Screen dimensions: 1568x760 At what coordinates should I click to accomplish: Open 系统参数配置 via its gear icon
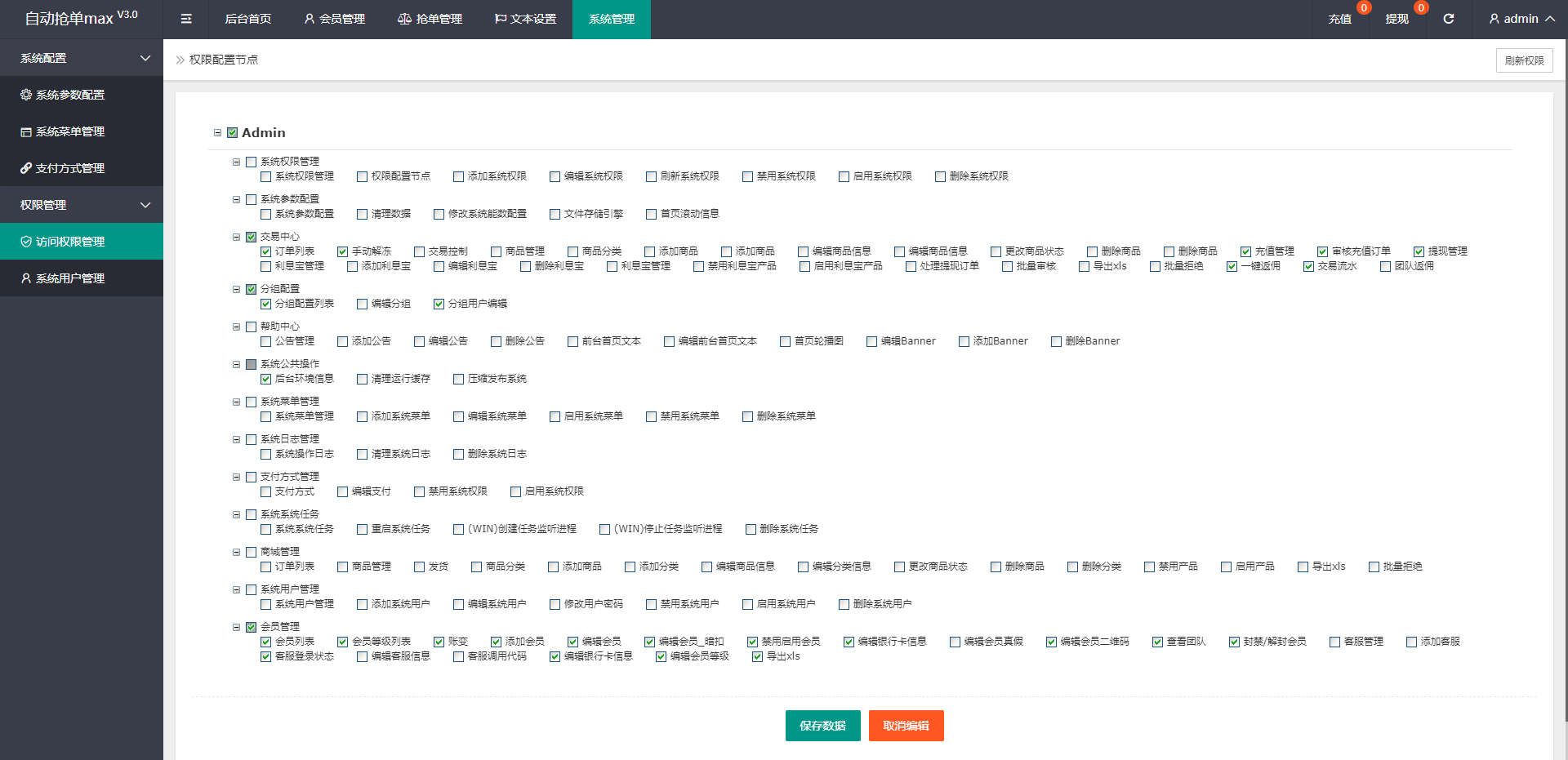(26, 95)
